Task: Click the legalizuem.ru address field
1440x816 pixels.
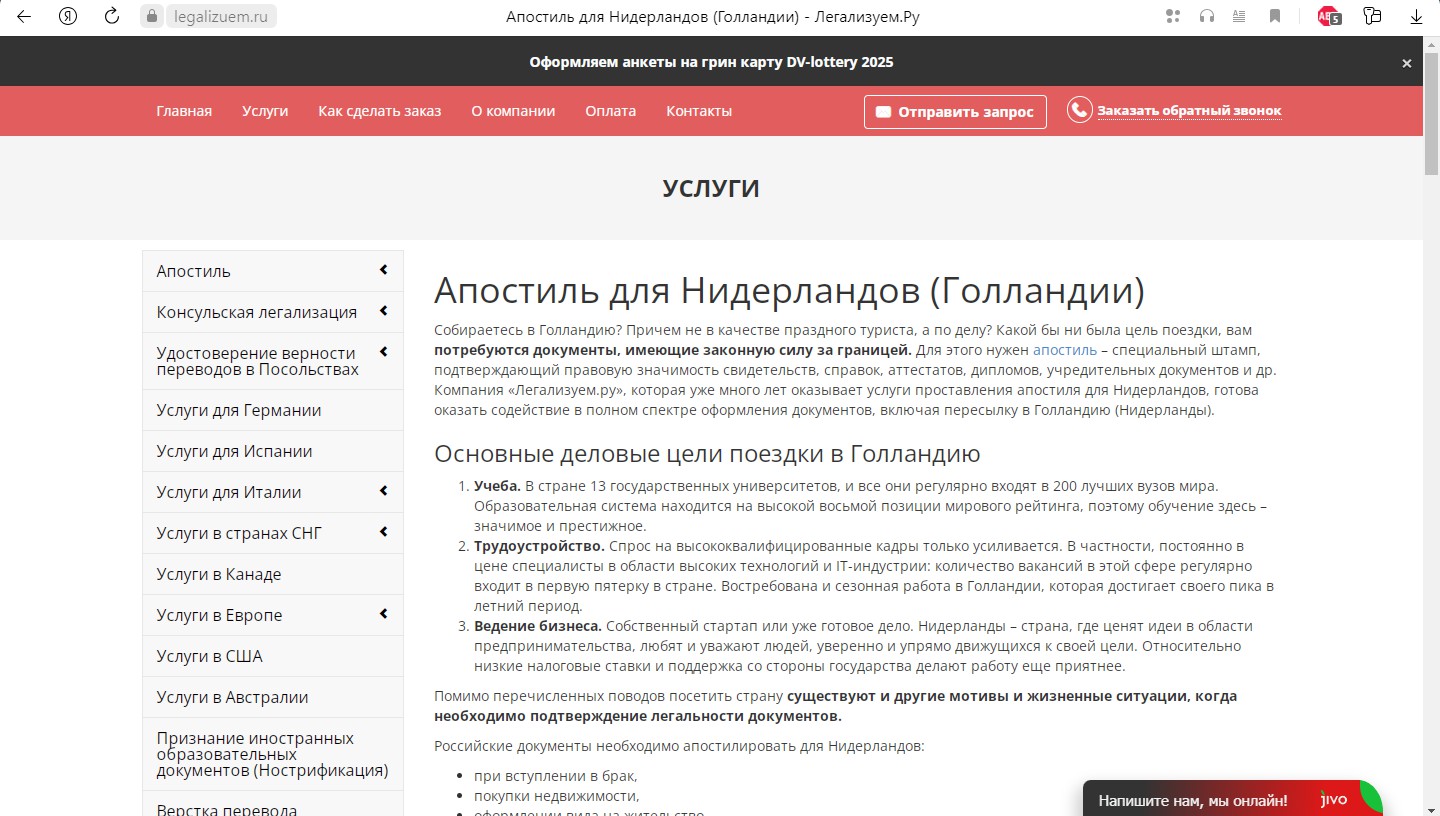Action: coord(222,16)
